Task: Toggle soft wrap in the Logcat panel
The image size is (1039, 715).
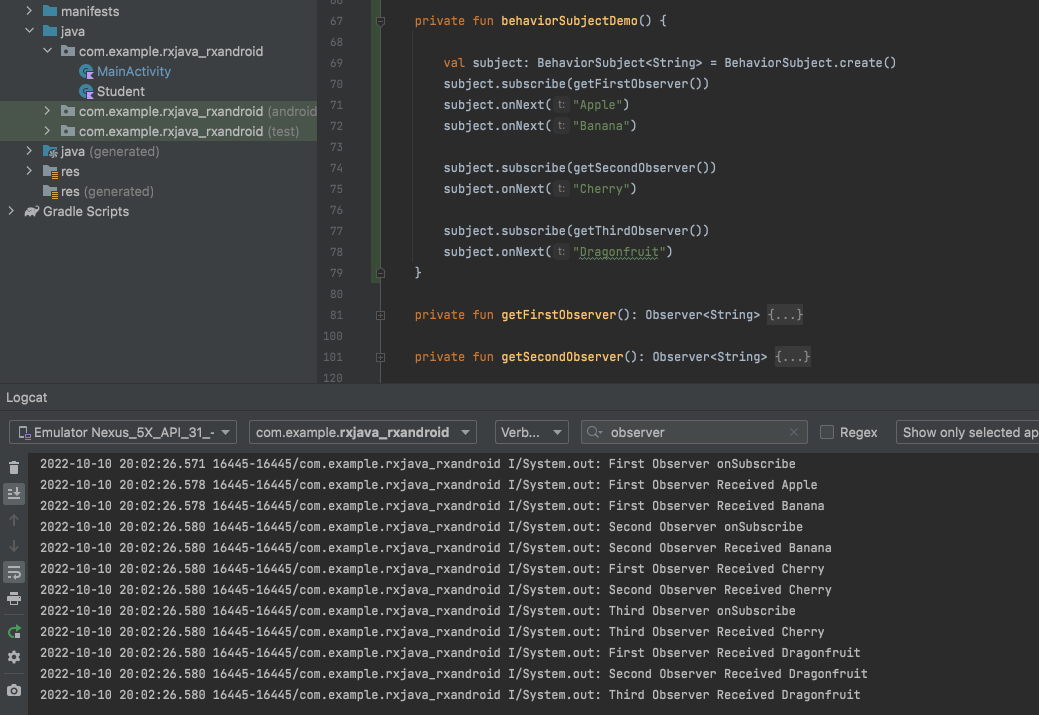Action: coord(14,572)
